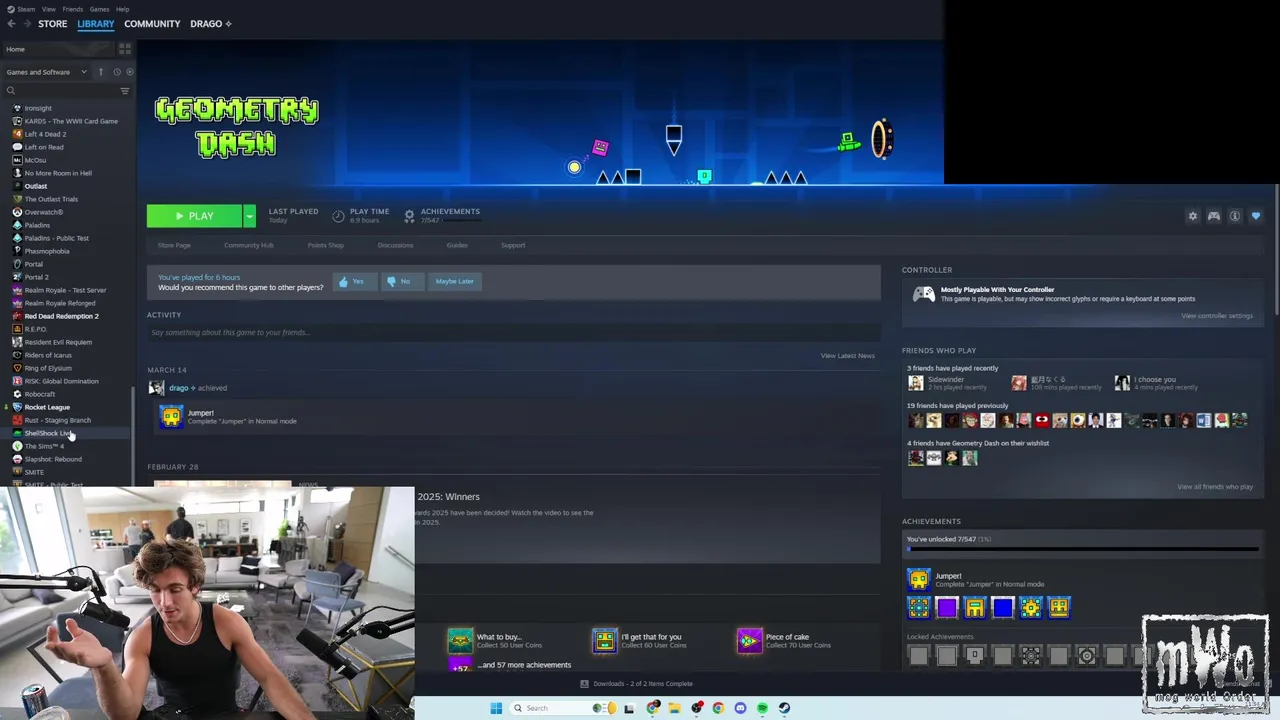Click Downloads status at the bottom
1280x720 pixels.
pyautogui.click(x=636, y=684)
